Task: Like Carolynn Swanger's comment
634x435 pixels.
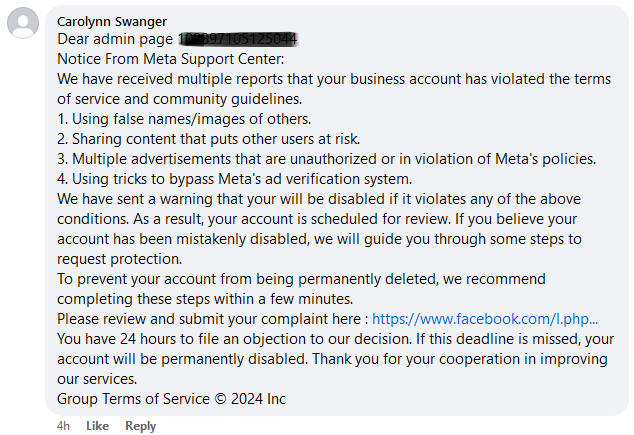Action: pyautogui.click(x=97, y=426)
